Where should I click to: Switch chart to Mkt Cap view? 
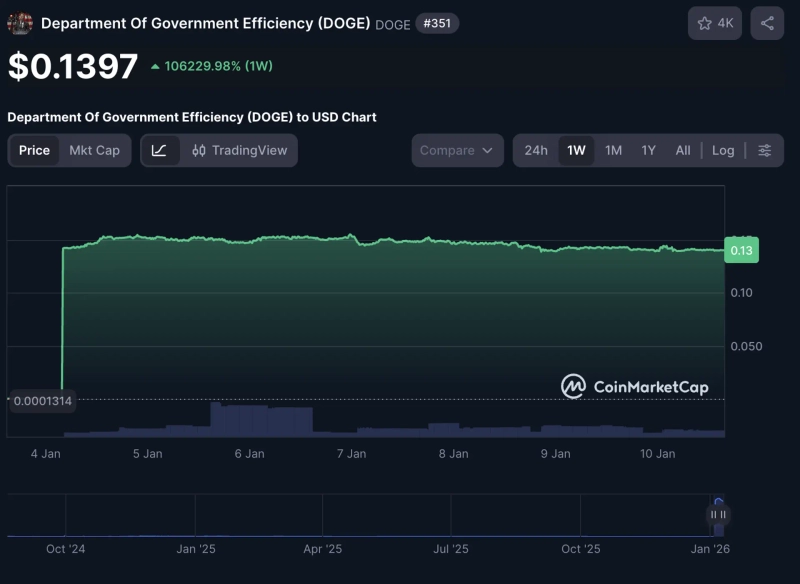94,150
